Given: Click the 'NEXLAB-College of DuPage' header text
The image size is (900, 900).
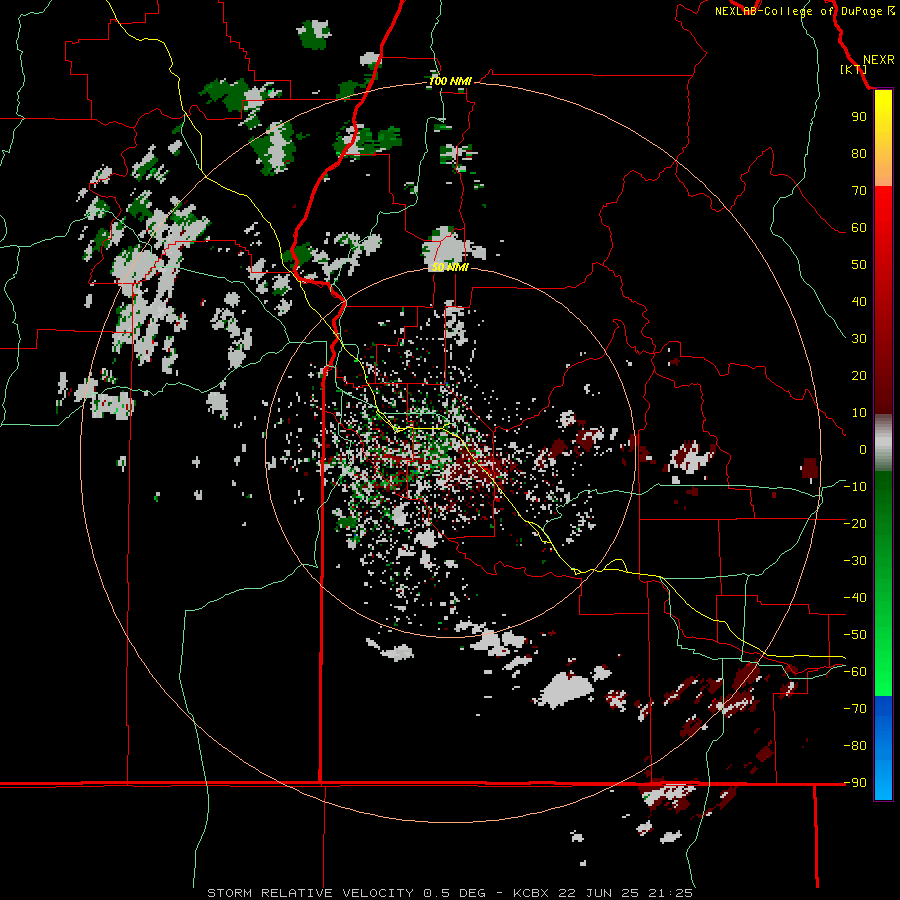Looking at the screenshot, I should pyautogui.click(x=798, y=11).
